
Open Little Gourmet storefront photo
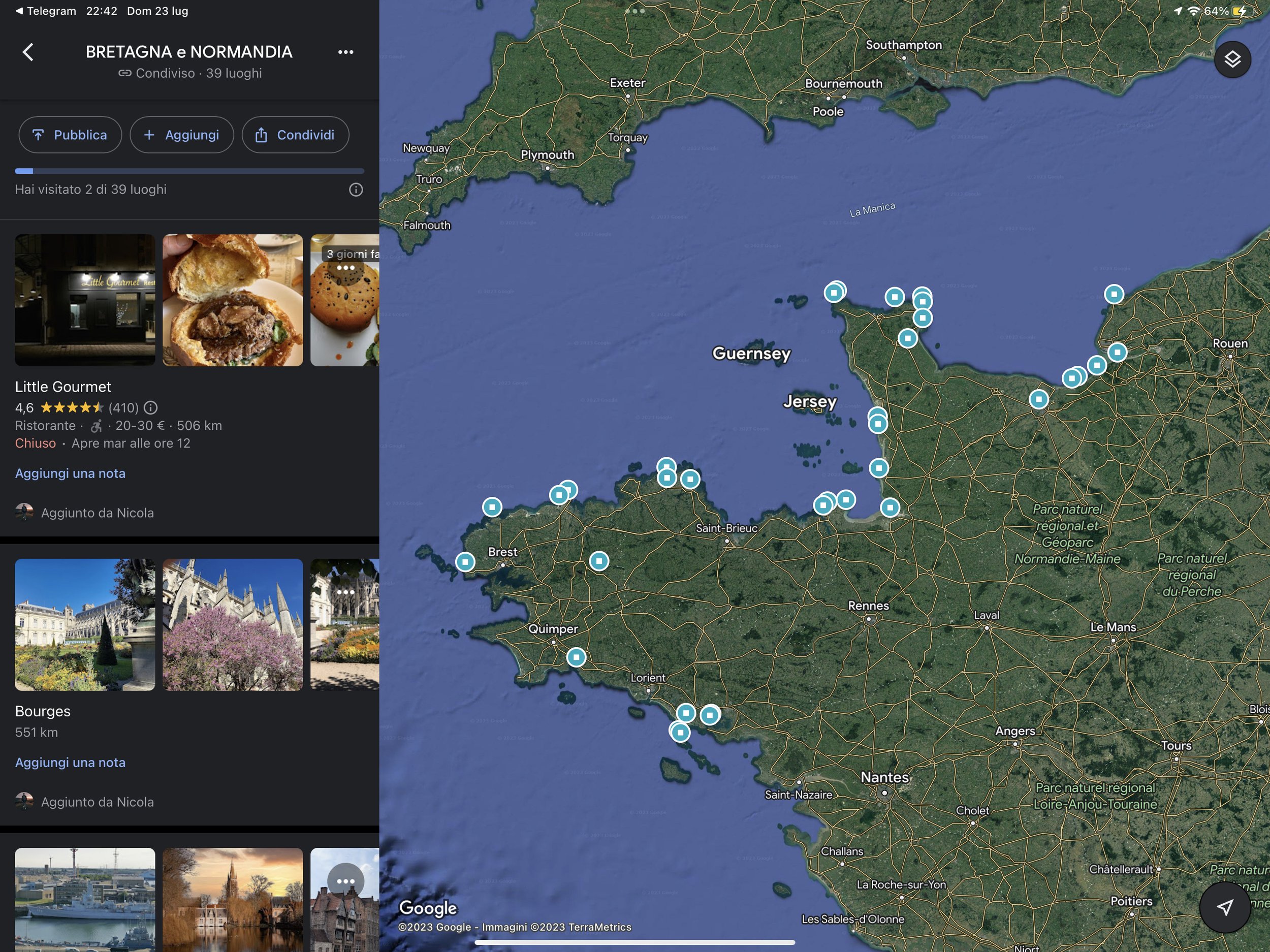[85, 300]
